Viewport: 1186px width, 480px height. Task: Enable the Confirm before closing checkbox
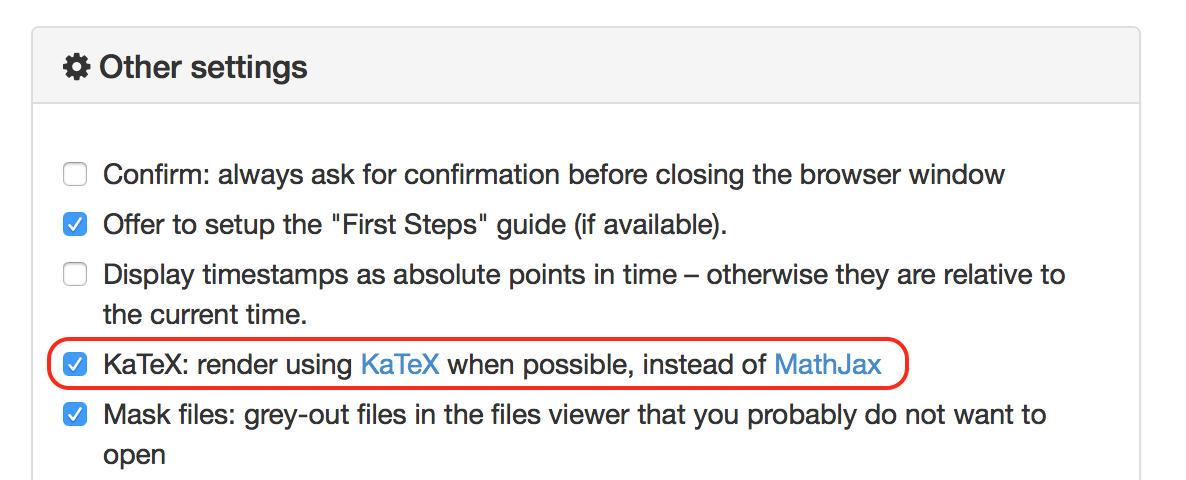tap(75, 175)
